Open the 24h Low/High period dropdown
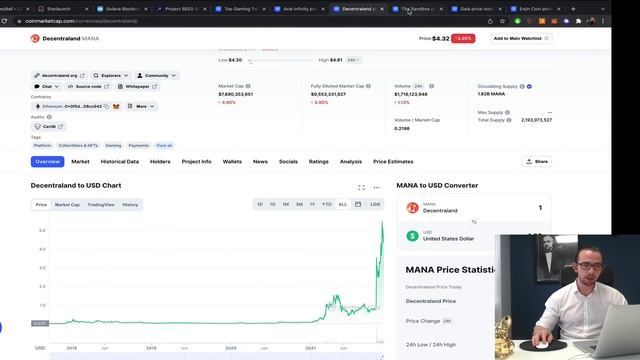640x360 pixels. 353,60
